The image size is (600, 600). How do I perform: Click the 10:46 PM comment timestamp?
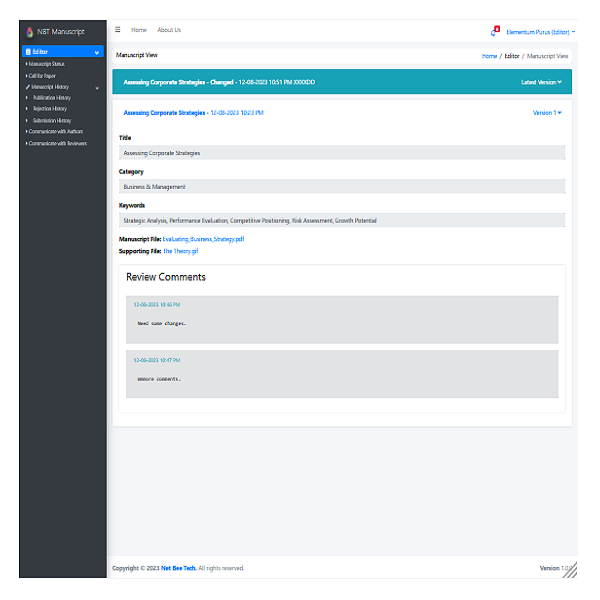(157, 305)
